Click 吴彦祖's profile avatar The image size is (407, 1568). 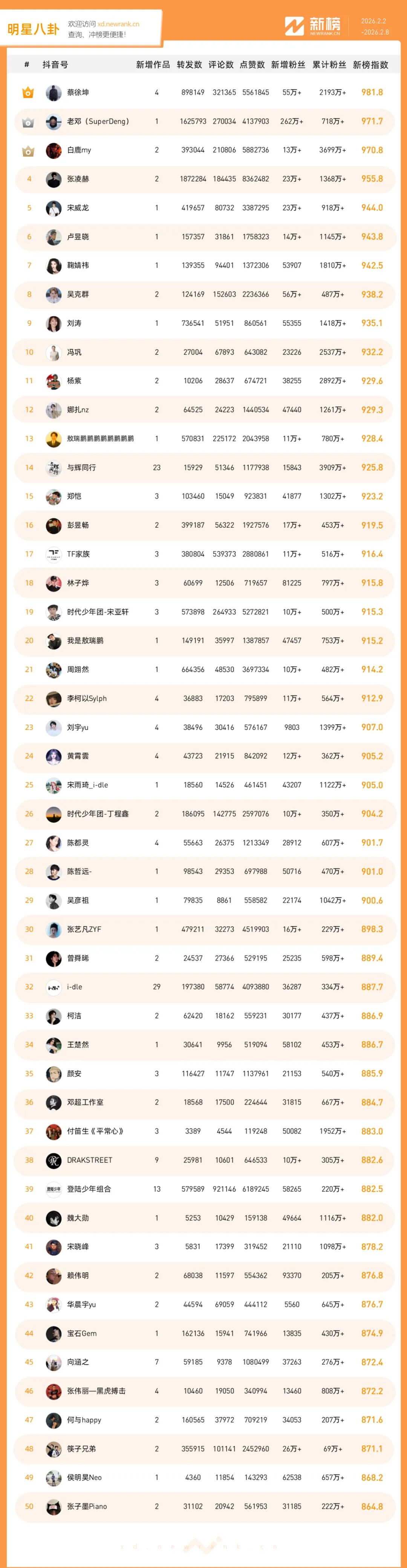[x=54, y=900]
